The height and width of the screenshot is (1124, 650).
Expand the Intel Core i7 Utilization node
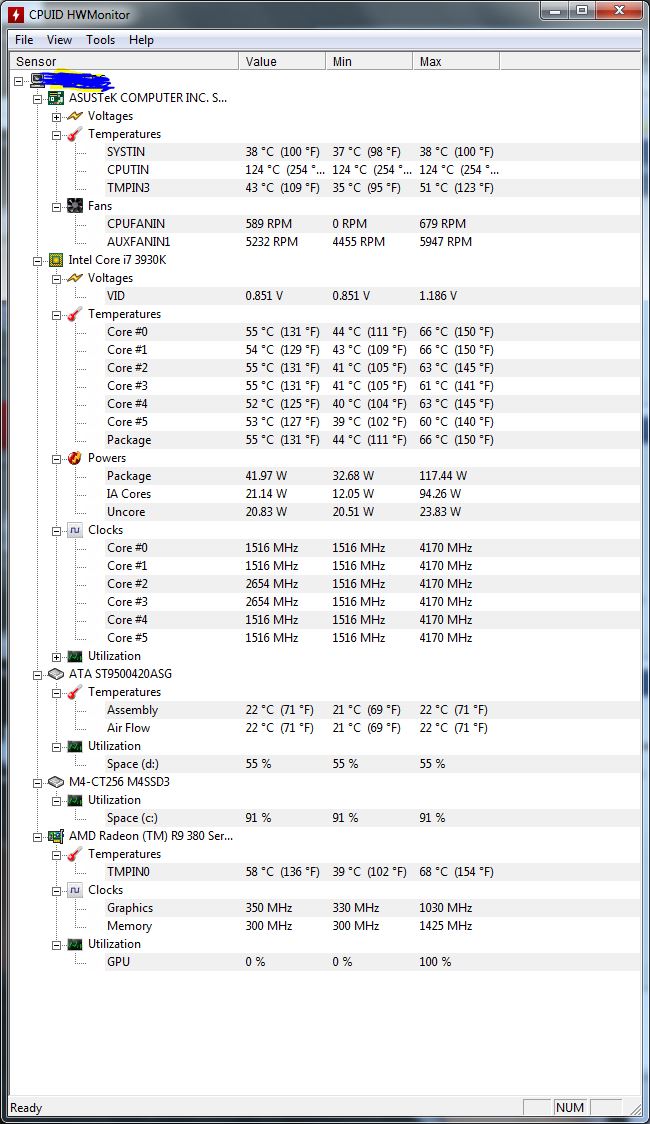pyautogui.click(x=56, y=657)
